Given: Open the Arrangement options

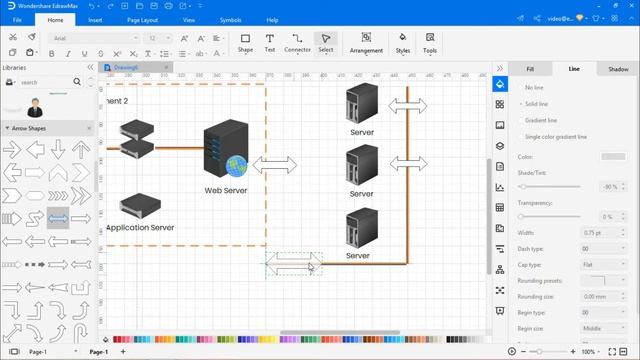Looking at the screenshot, I should pos(366,43).
